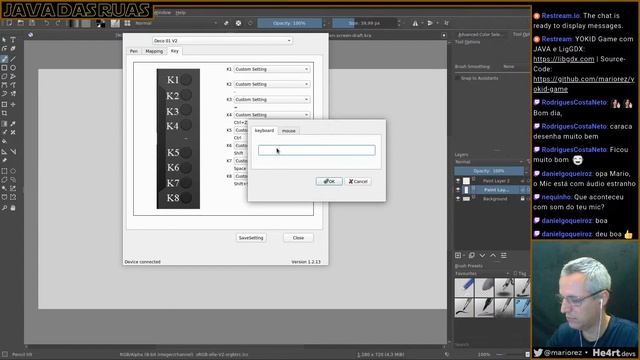Image resolution: width=640 pixels, height=360 pixels.
Task: Adjust the toolbar Opacity slider
Action: [289, 23]
